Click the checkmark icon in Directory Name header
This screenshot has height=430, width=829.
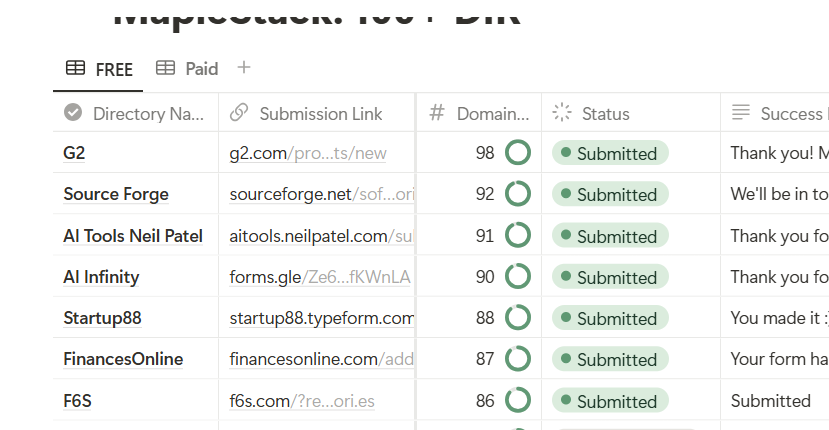pyautogui.click(x=73, y=113)
